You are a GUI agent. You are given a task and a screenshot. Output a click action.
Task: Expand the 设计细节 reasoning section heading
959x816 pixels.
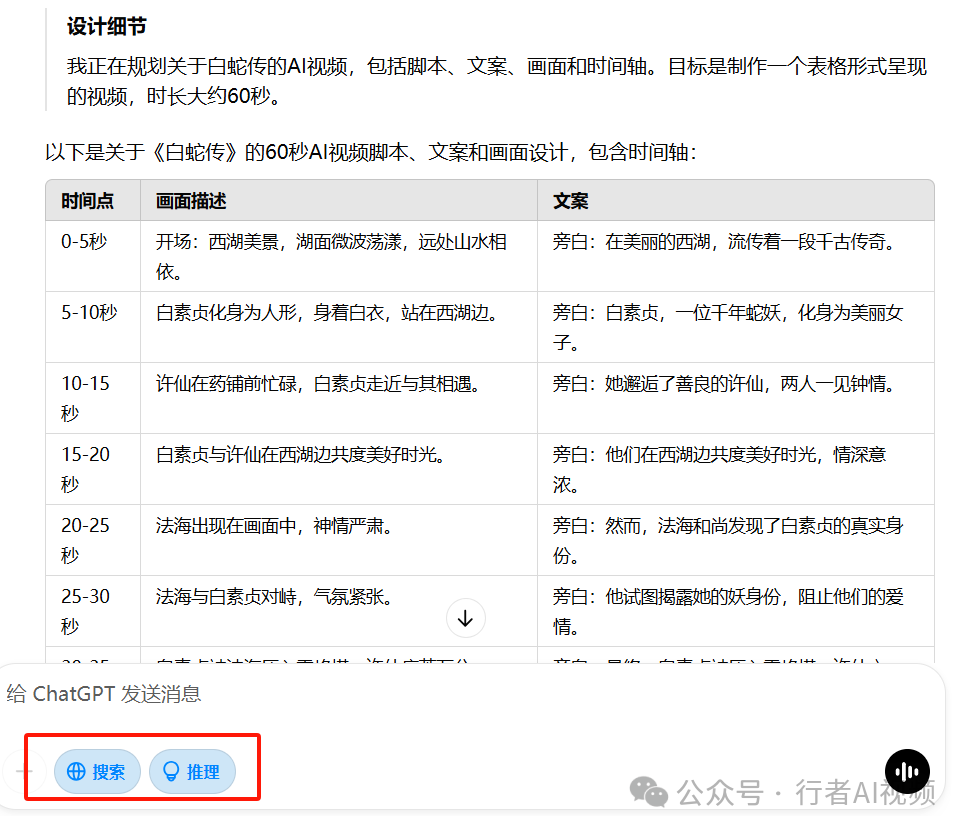pos(107,27)
